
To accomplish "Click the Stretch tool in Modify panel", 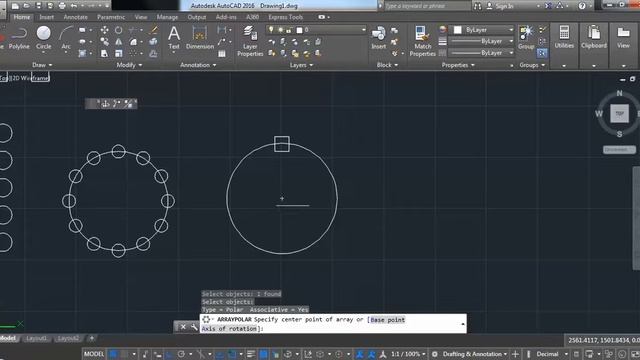I will point(104,53).
